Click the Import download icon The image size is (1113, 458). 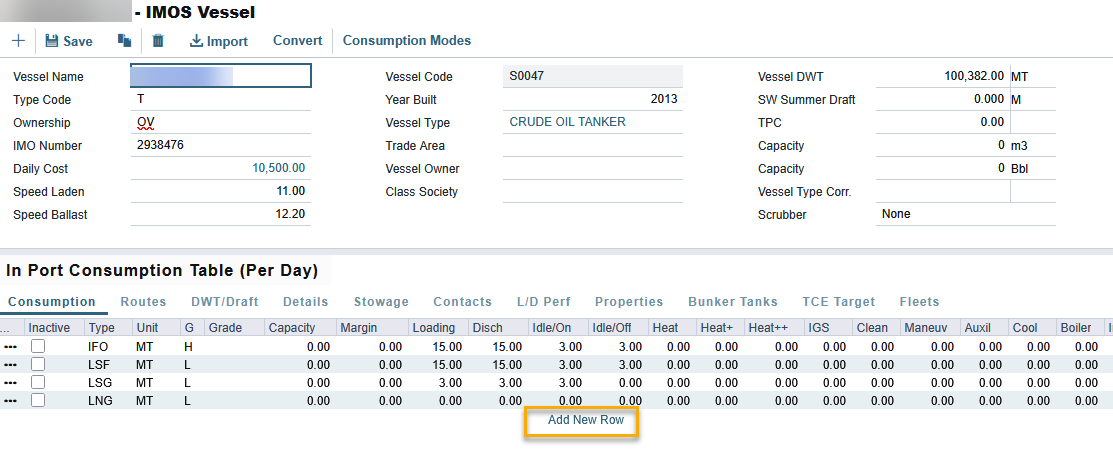pyautogui.click(x=196, y=41)
